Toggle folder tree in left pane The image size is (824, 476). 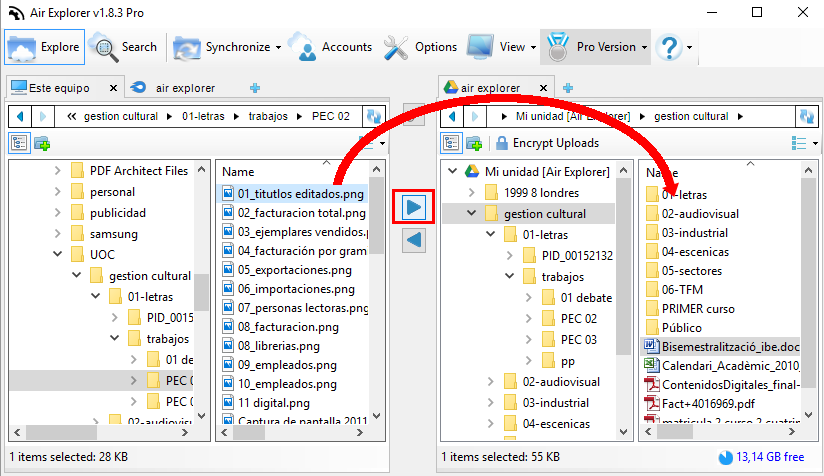click(19, 143)
